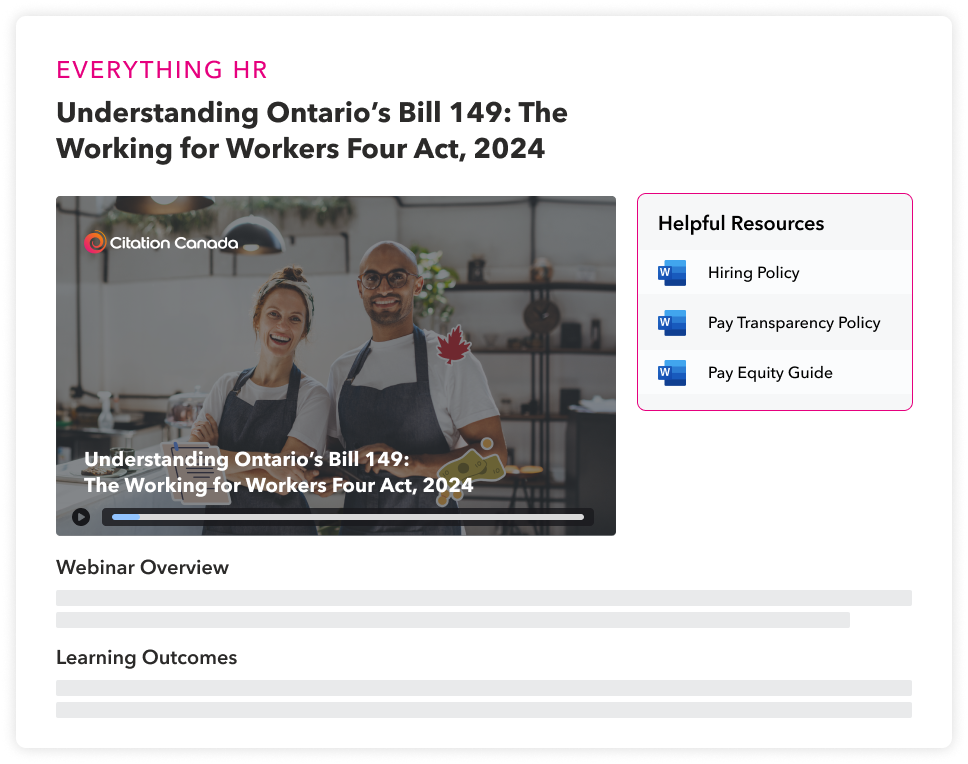Viewport: 968px width, 764px height.
Task: Play the Bill 149 webinar video
Action: [81, 517]
